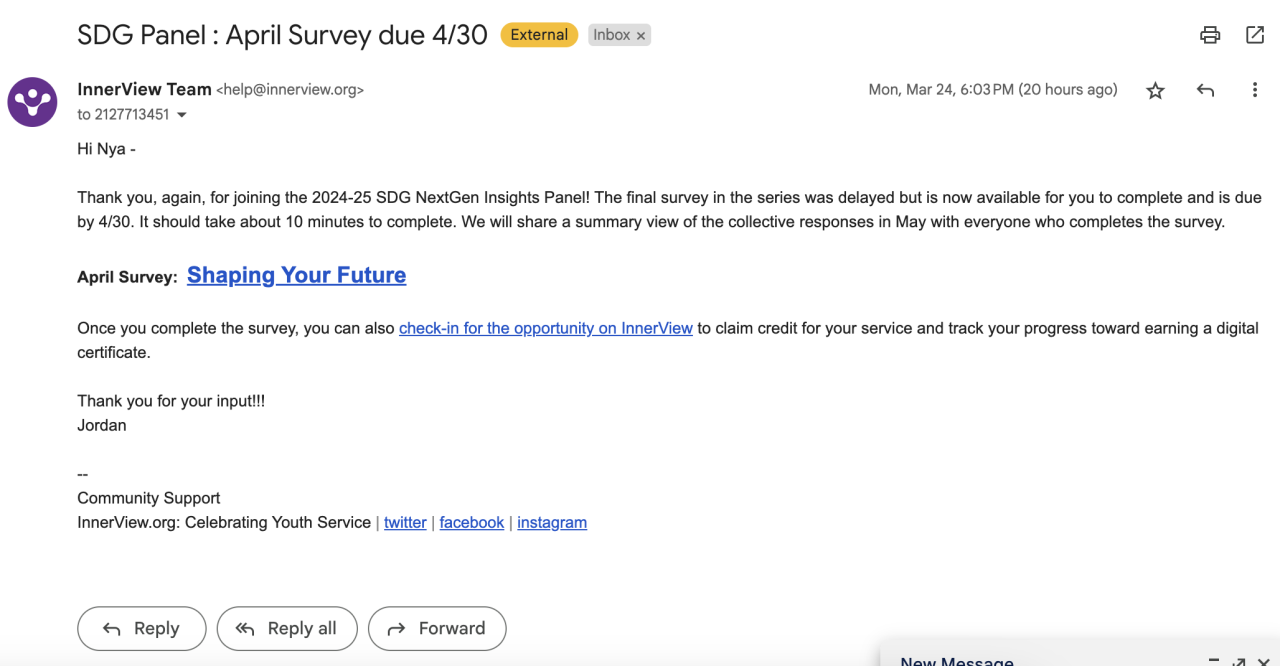
Task: Print this email with the printer icon
Action: 1210,35
